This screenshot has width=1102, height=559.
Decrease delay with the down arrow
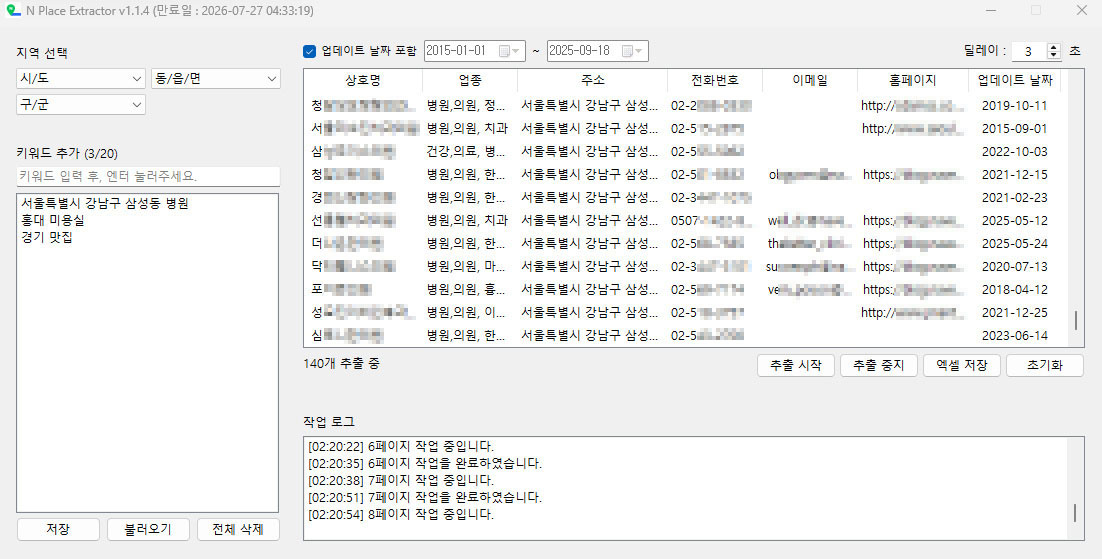1053,55
